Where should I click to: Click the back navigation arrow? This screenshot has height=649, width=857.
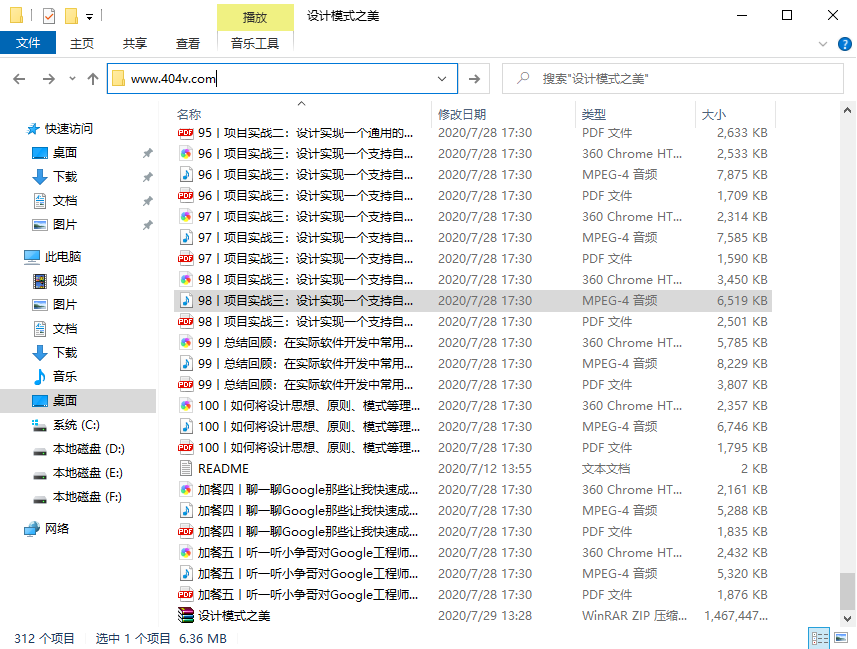tap(19, 77)
